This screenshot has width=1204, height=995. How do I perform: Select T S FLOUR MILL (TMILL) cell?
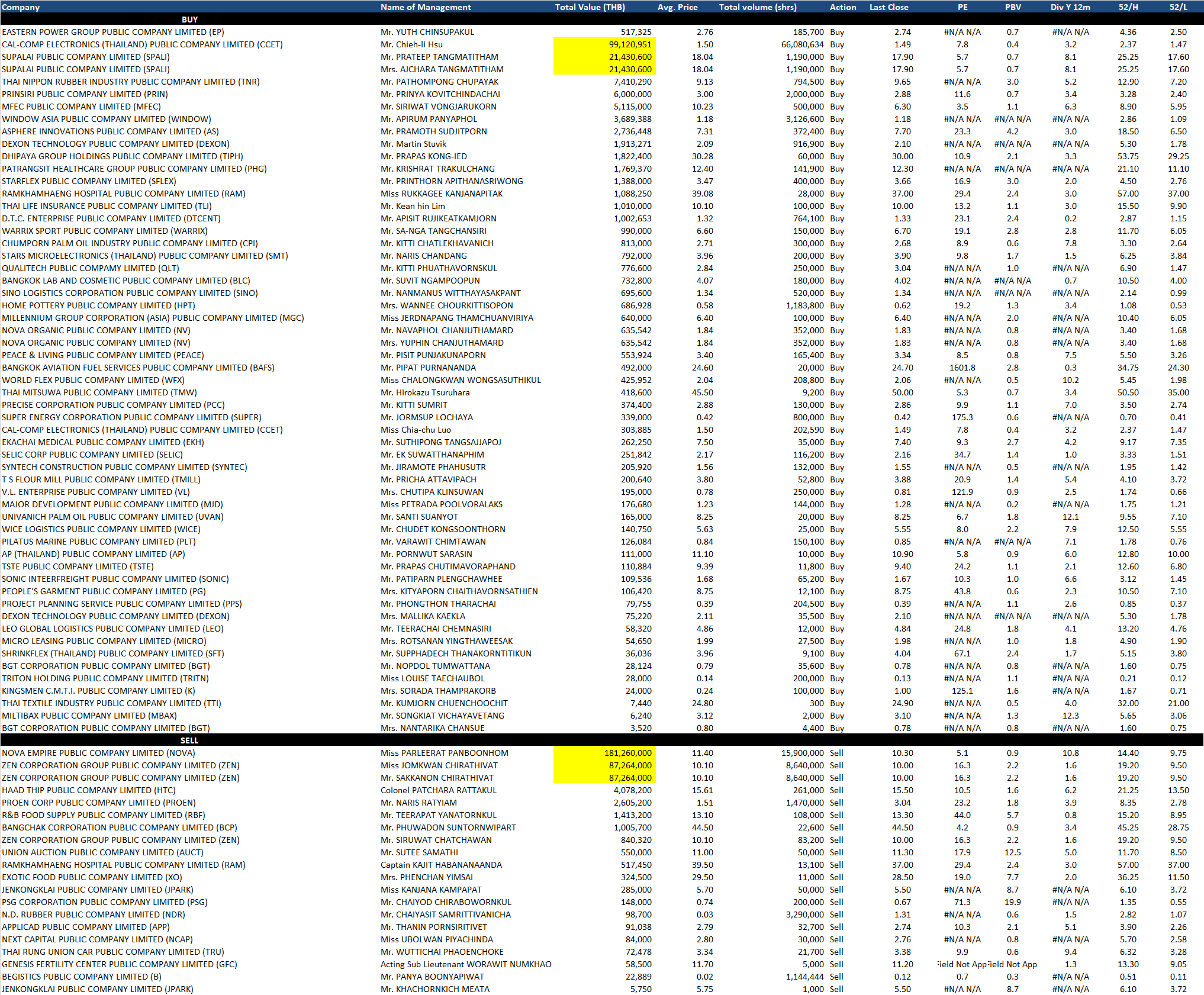pyautogui.click(x=101, y=479)
